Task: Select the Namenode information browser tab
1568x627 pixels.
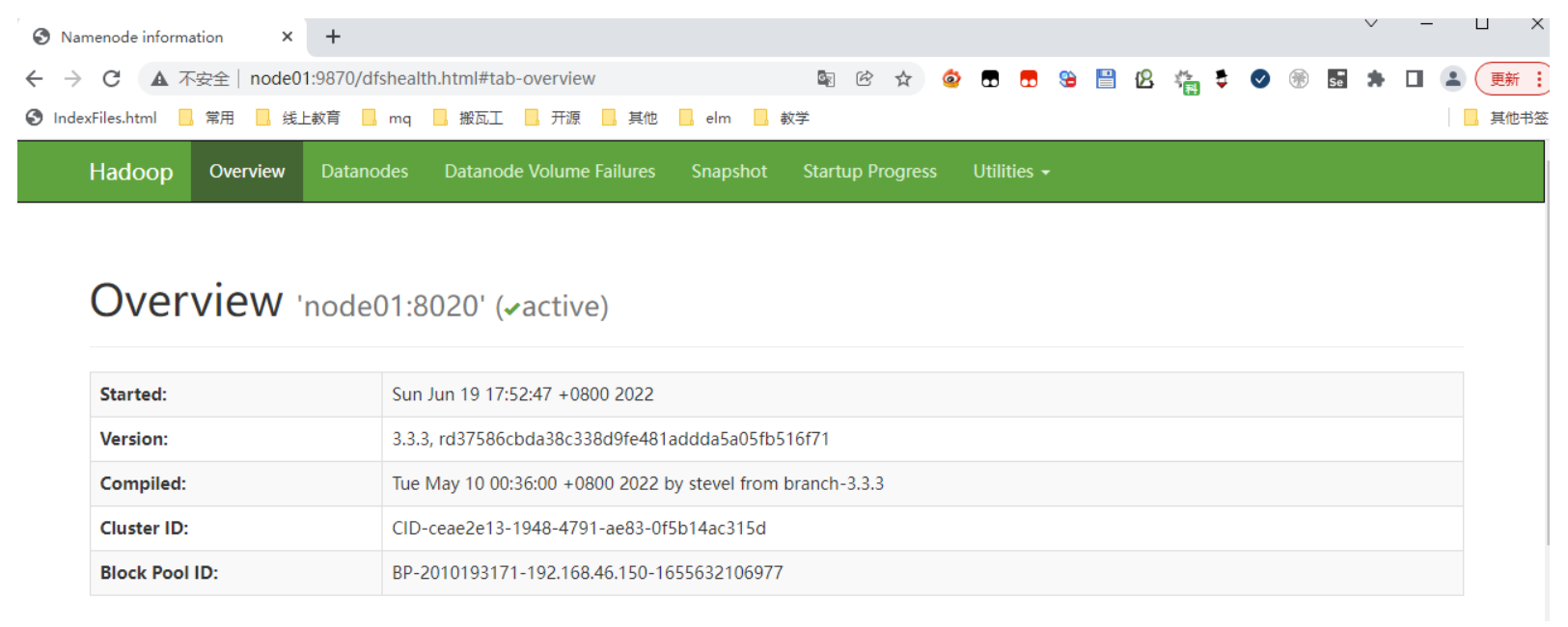Action: (162, 37)
